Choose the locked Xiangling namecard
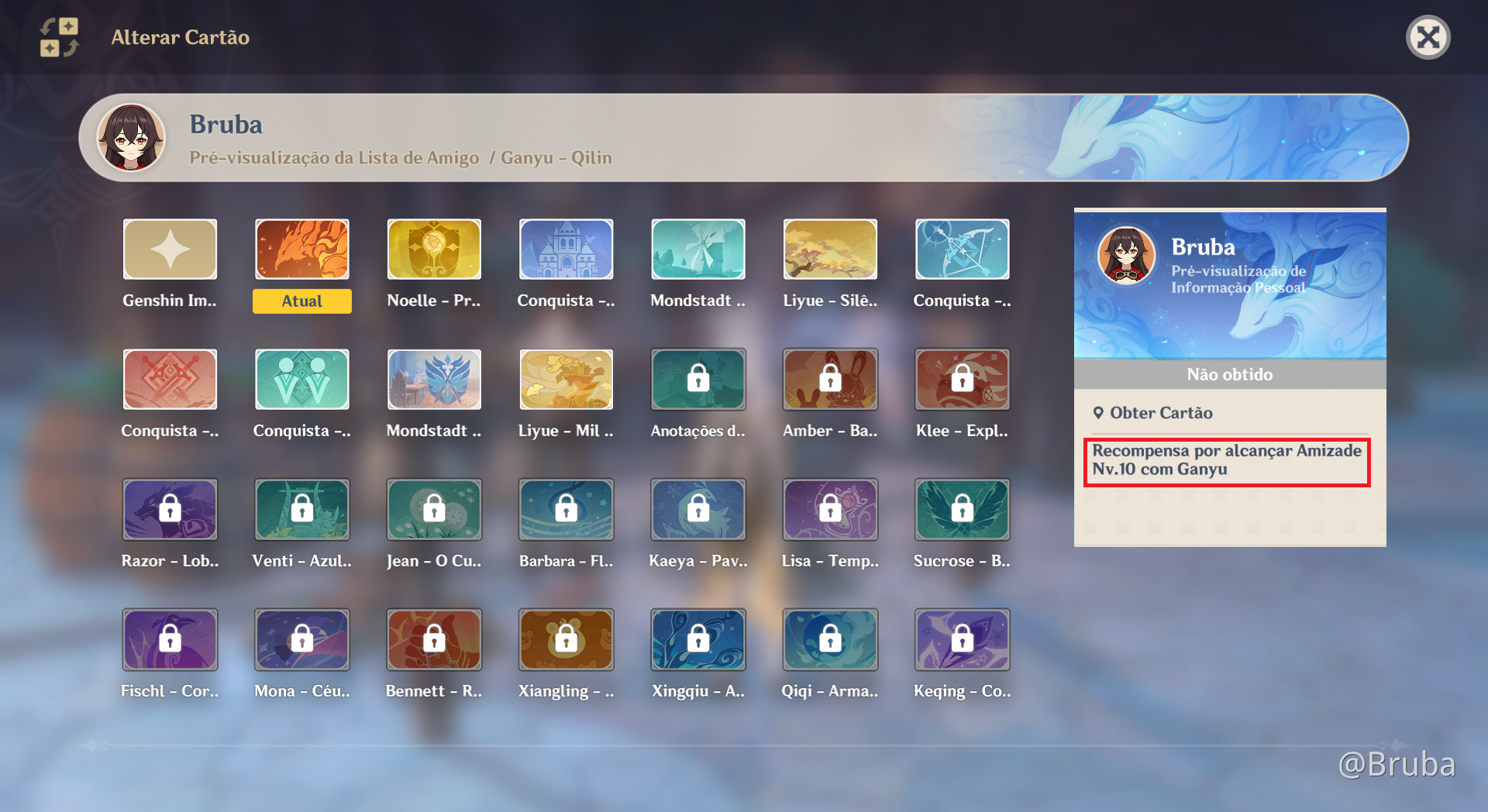 point(566,639)
